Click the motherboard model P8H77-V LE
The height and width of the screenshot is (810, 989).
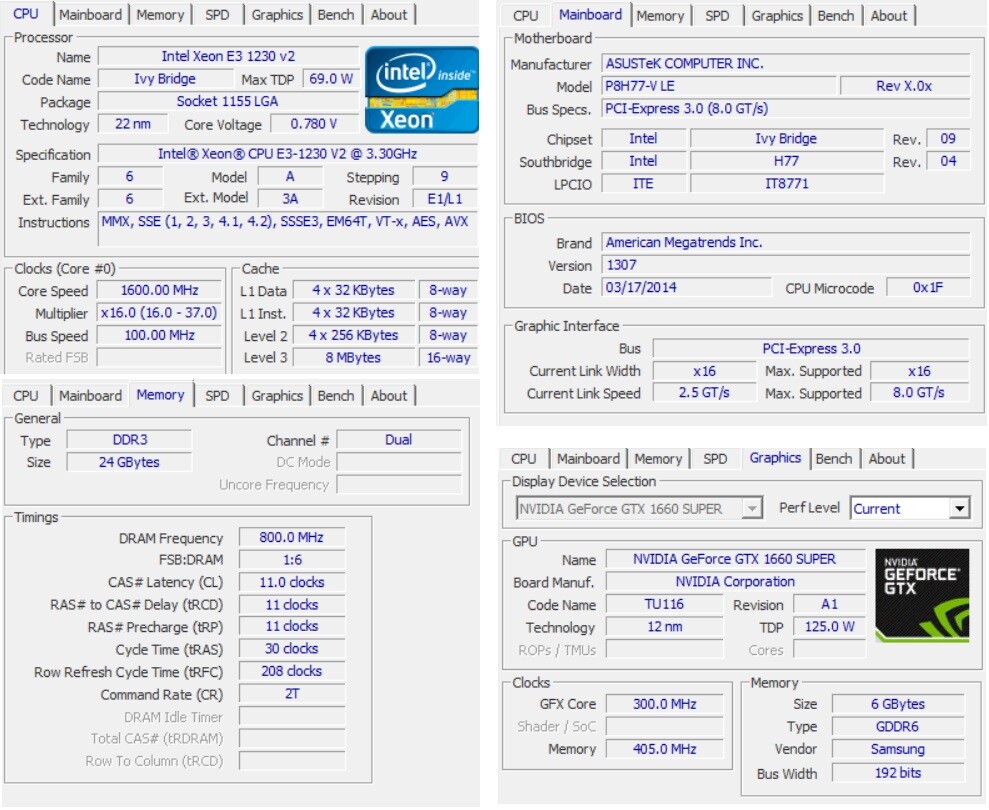(x=719, y=86)
